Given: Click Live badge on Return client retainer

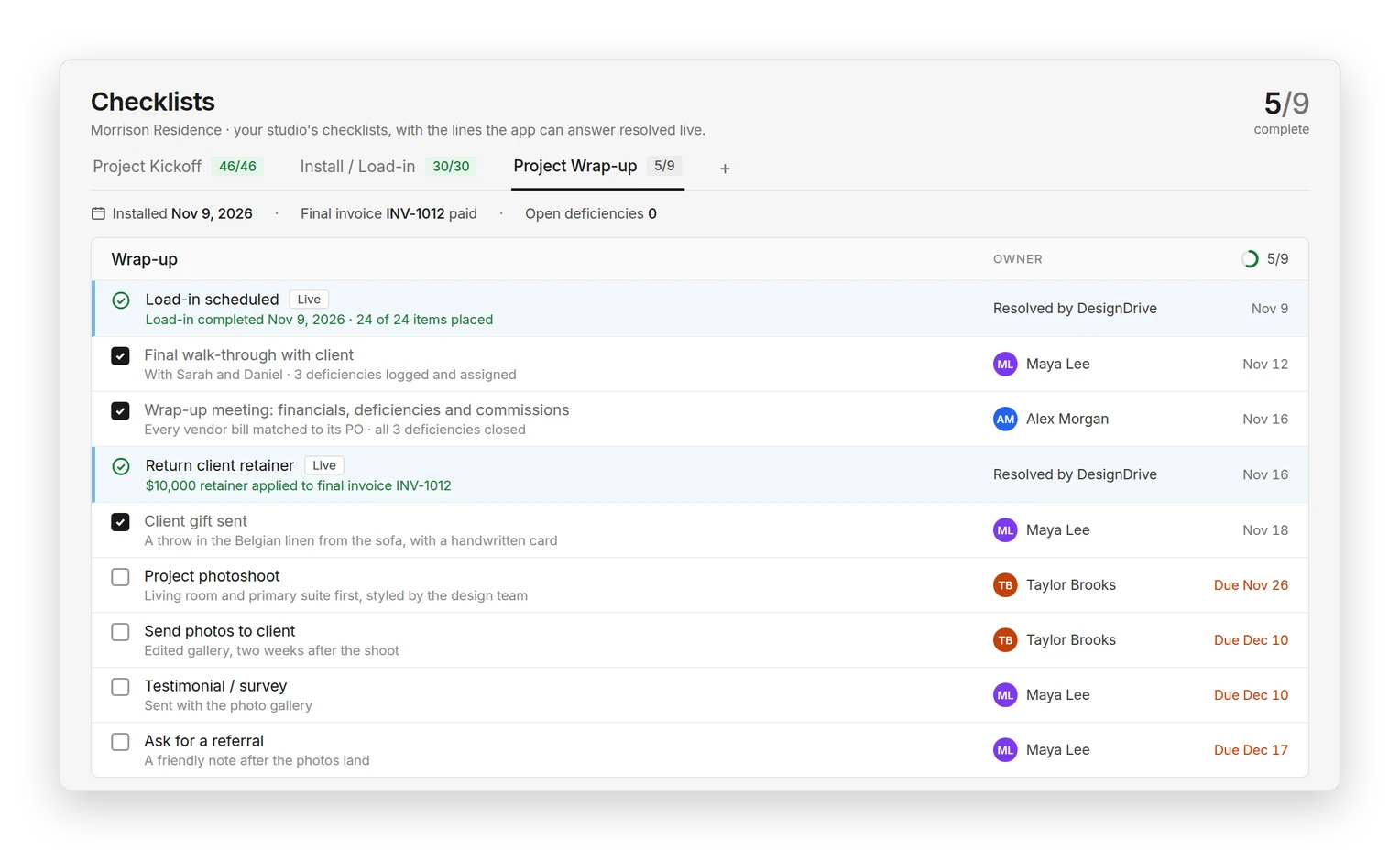Looking at the screenshot, I should coord(324,465).
